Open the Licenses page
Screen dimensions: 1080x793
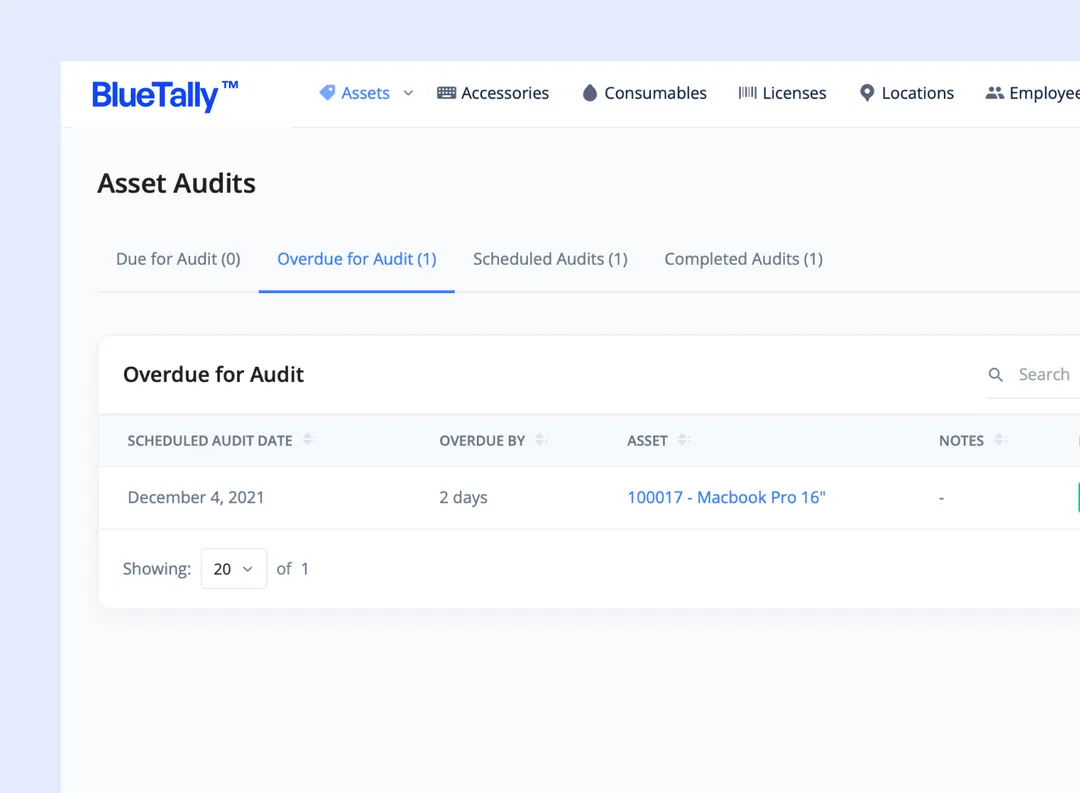pyautogui.click(x=794, y=93)
